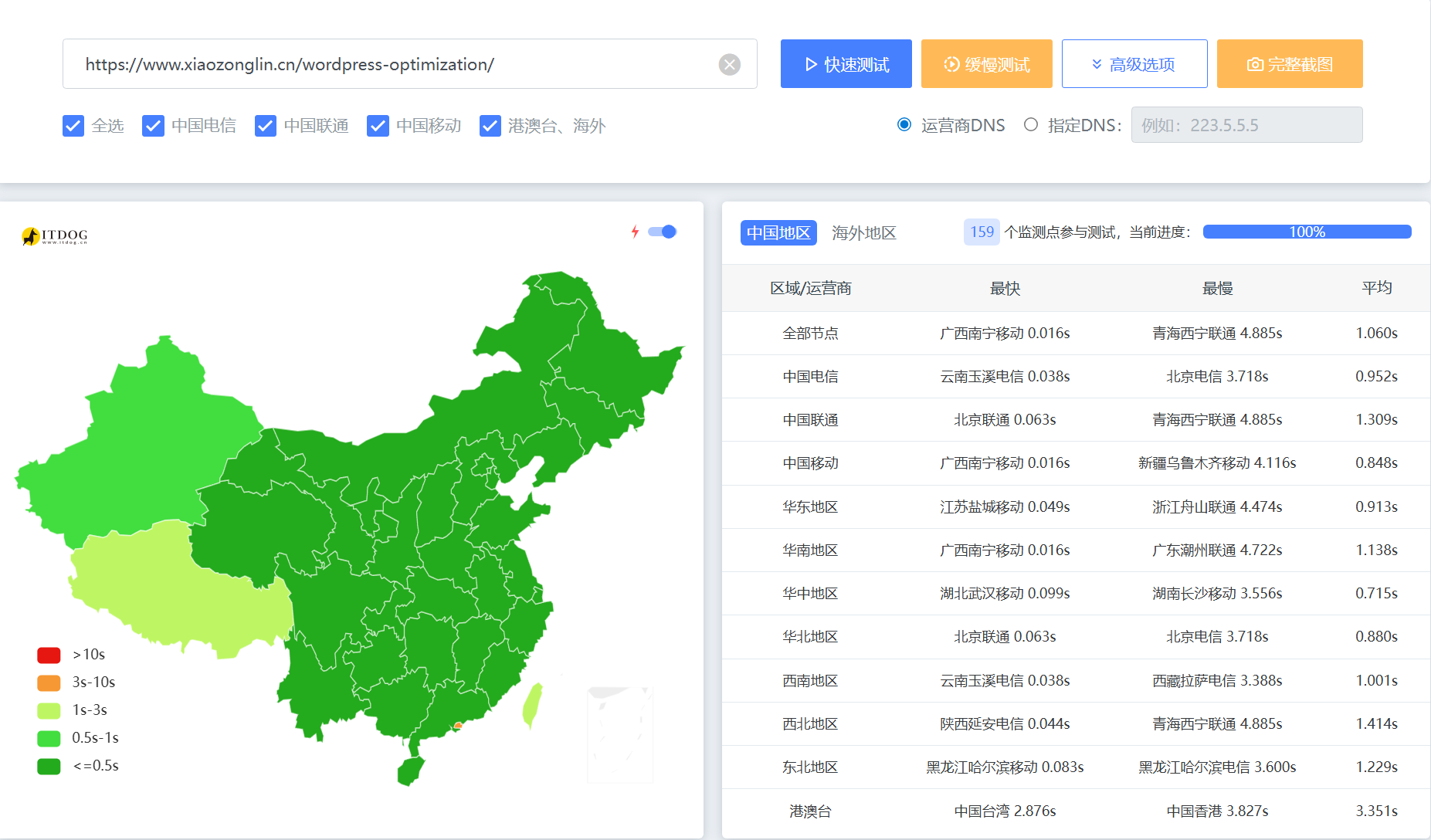Launch the 缓慢测试 slow test

(986, 63)
